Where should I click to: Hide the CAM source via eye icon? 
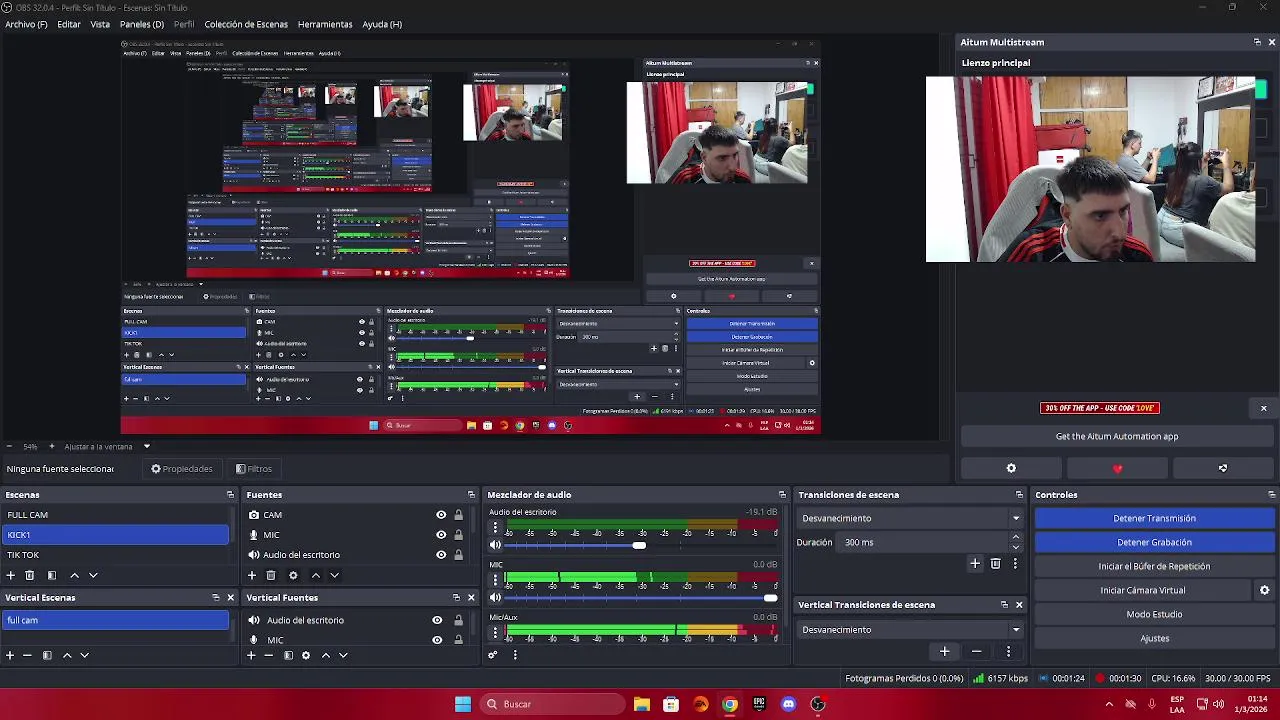[441, 515]
